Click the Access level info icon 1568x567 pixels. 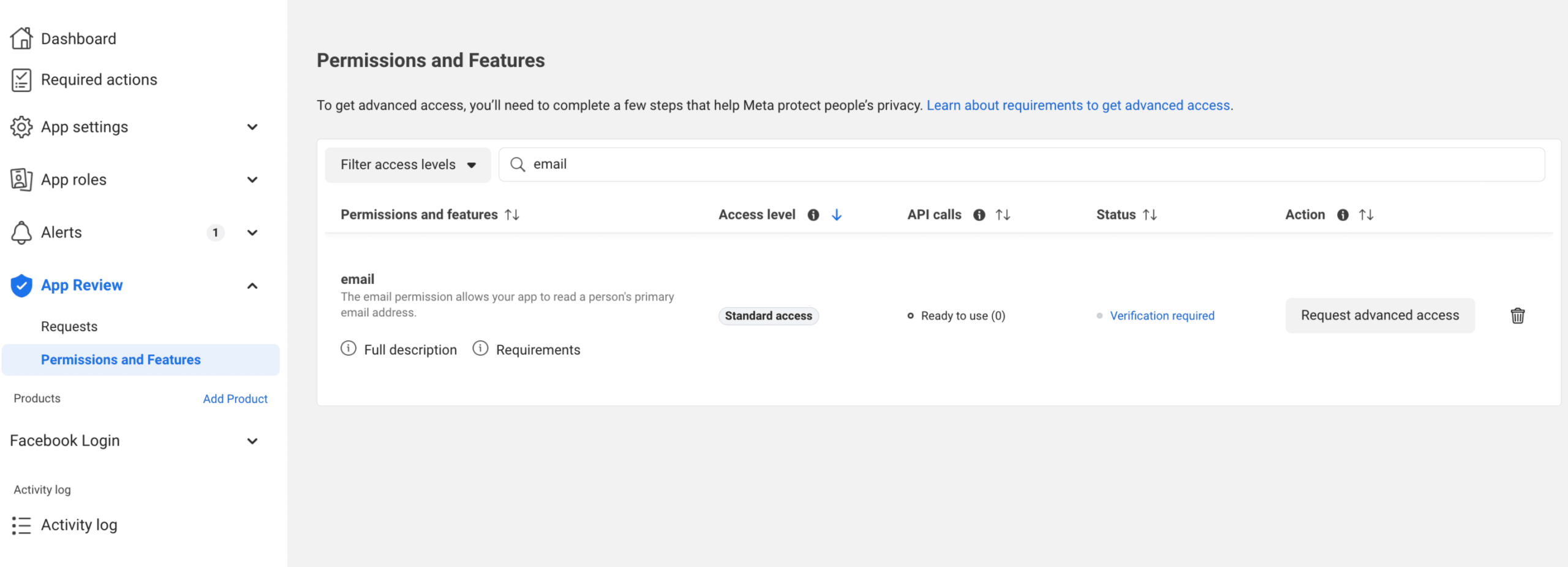click(x=813, y=215)
